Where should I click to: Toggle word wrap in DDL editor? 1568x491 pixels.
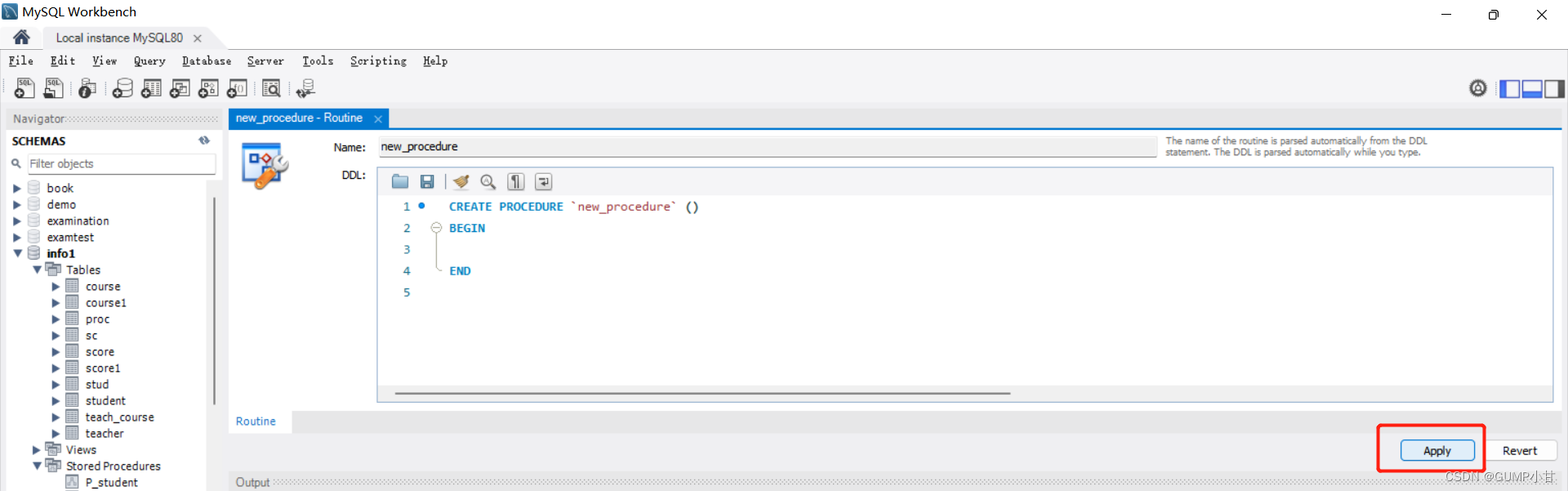(544, 181)
